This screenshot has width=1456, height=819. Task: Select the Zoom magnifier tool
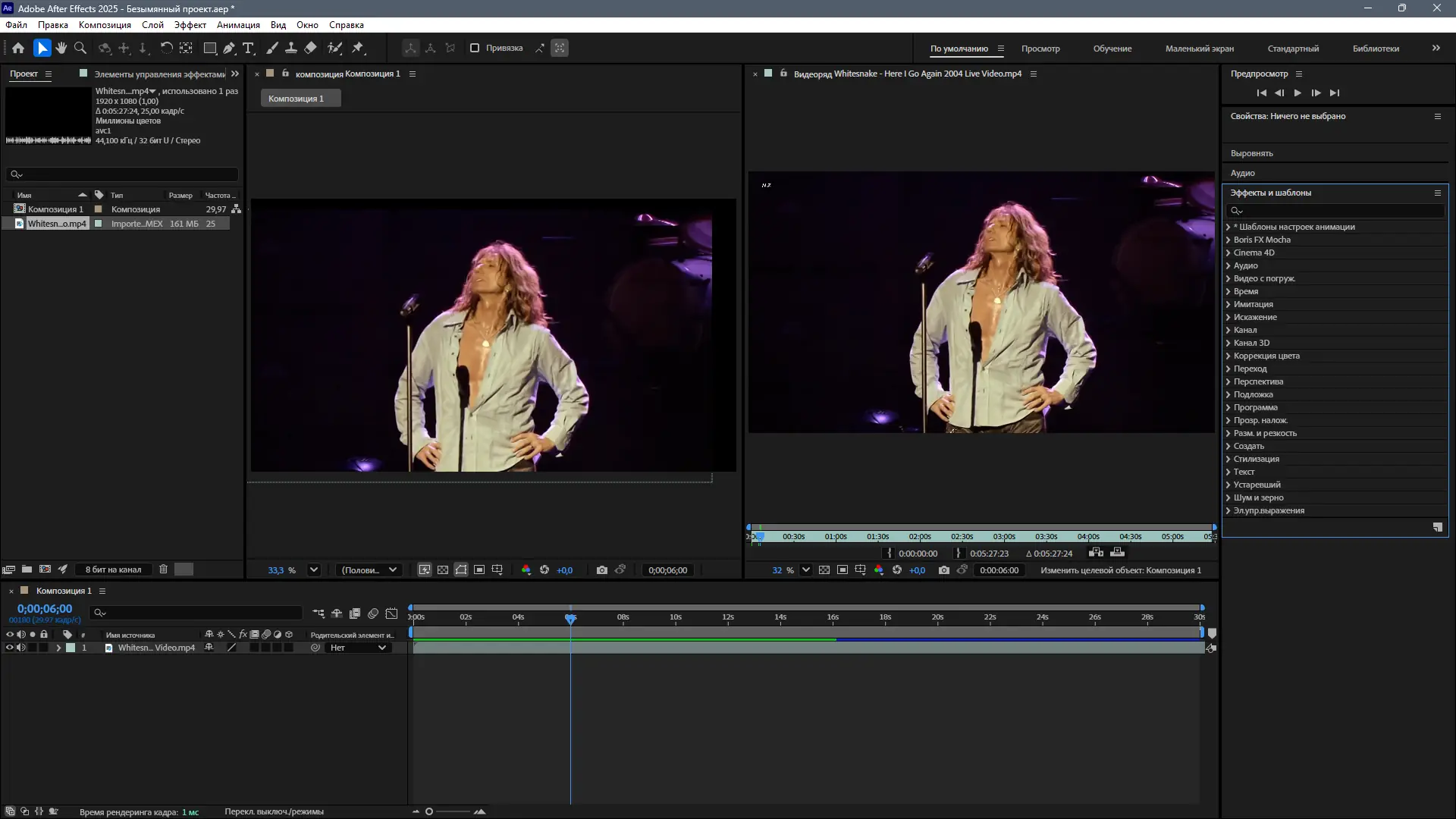click(80, 48)
